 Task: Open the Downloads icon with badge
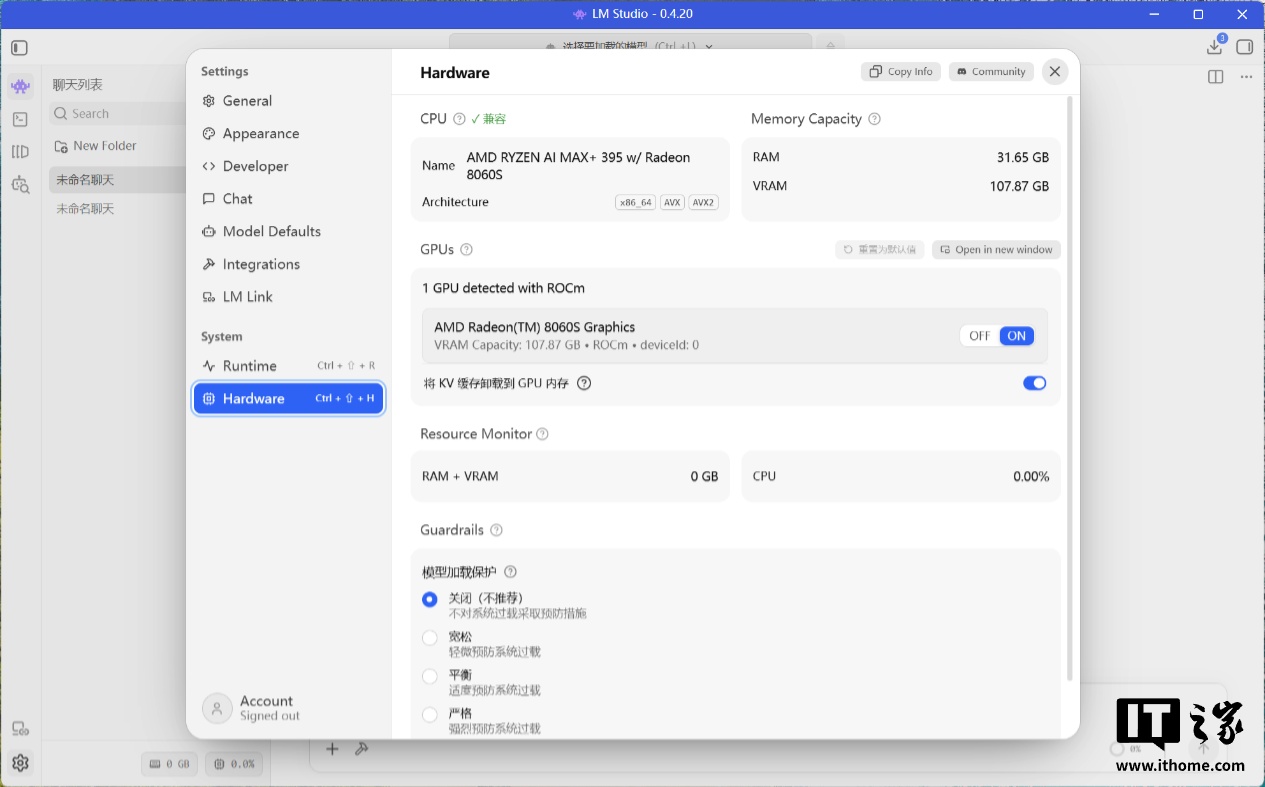click(x=1215, y=46)
